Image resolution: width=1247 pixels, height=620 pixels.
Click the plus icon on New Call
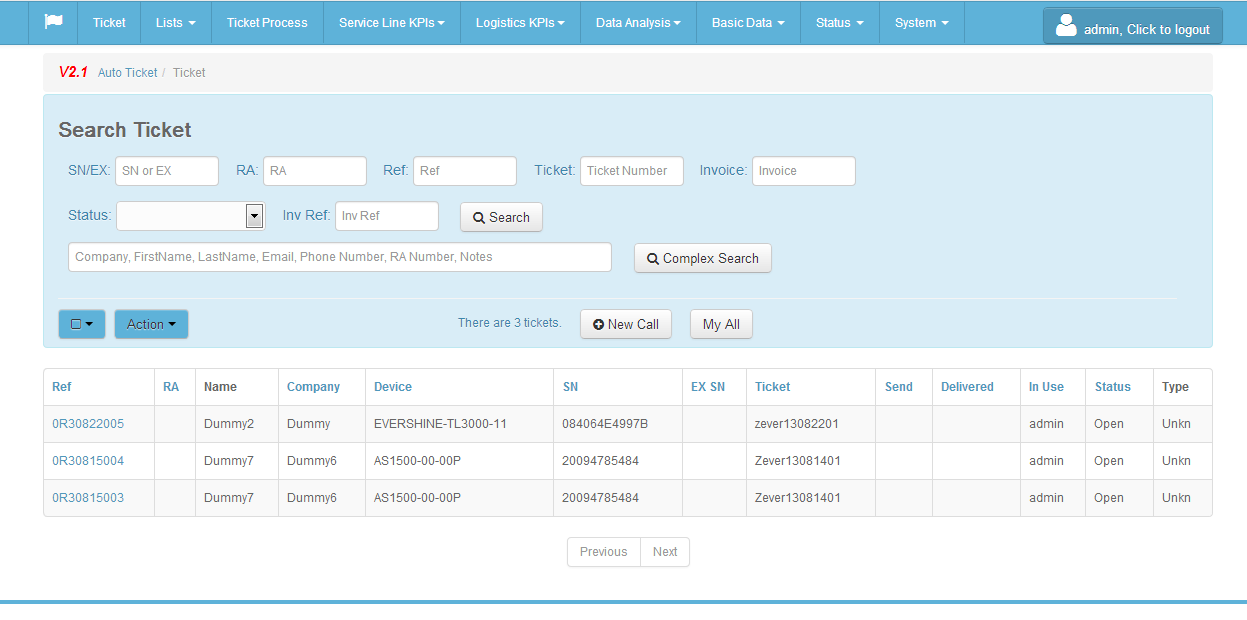[599, 324]
